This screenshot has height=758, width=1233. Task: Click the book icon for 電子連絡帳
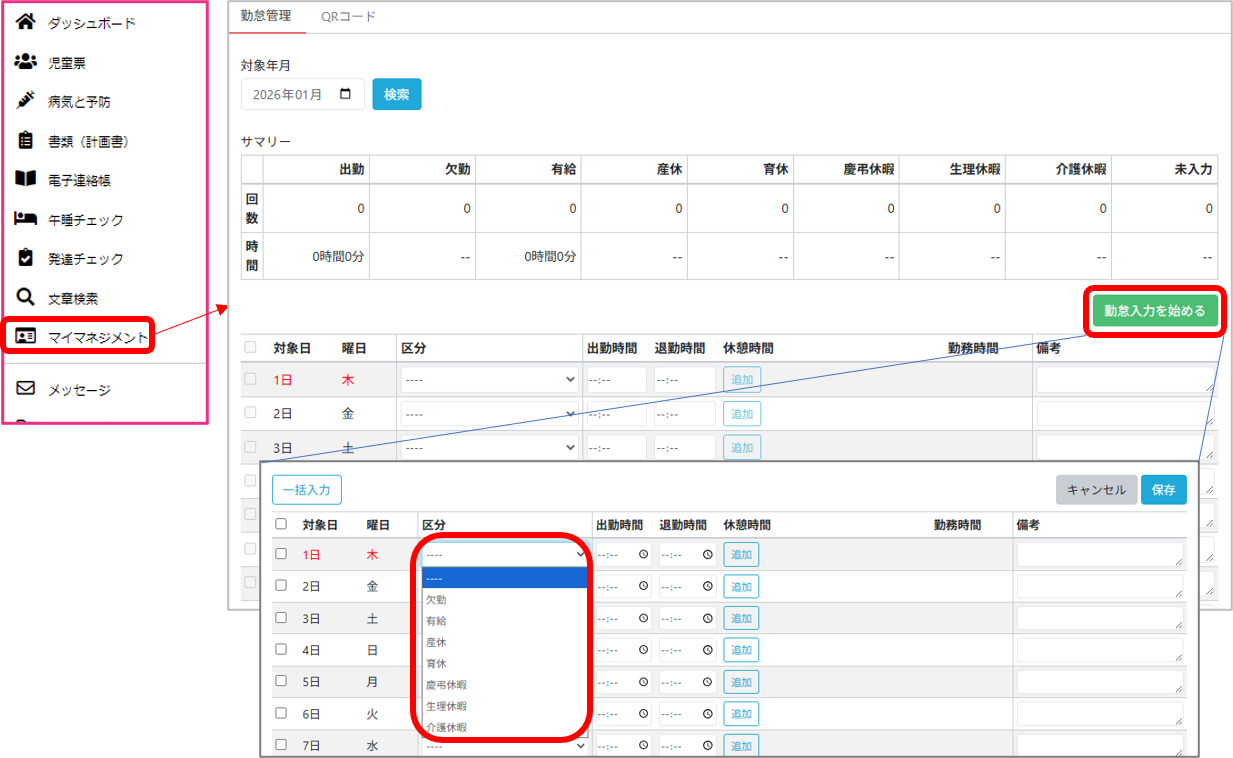pyautogui.click(x=26, y=179)
